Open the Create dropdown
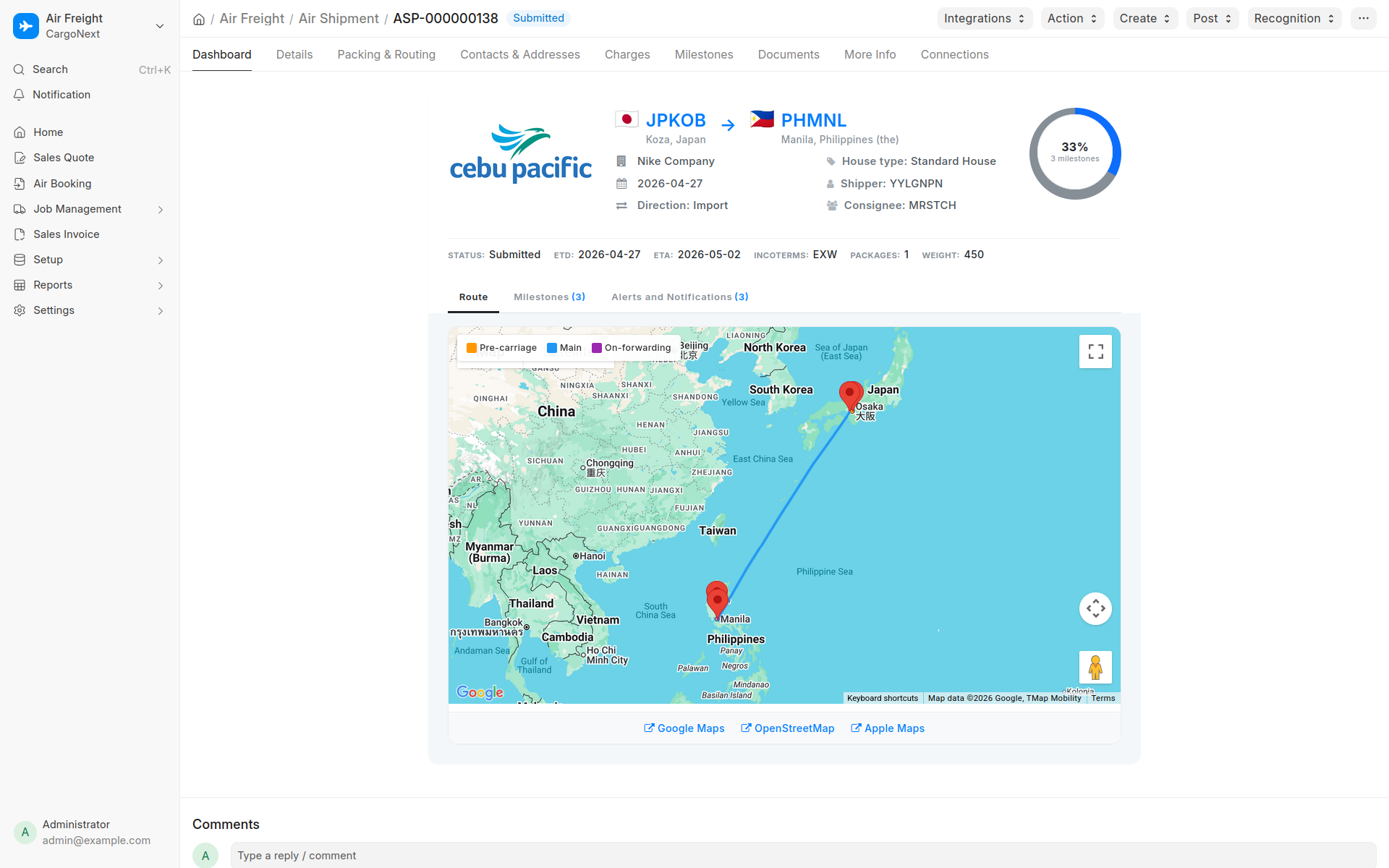Image resolution: width=1389 pixels, height=868 pixels. pos(1145,19)
